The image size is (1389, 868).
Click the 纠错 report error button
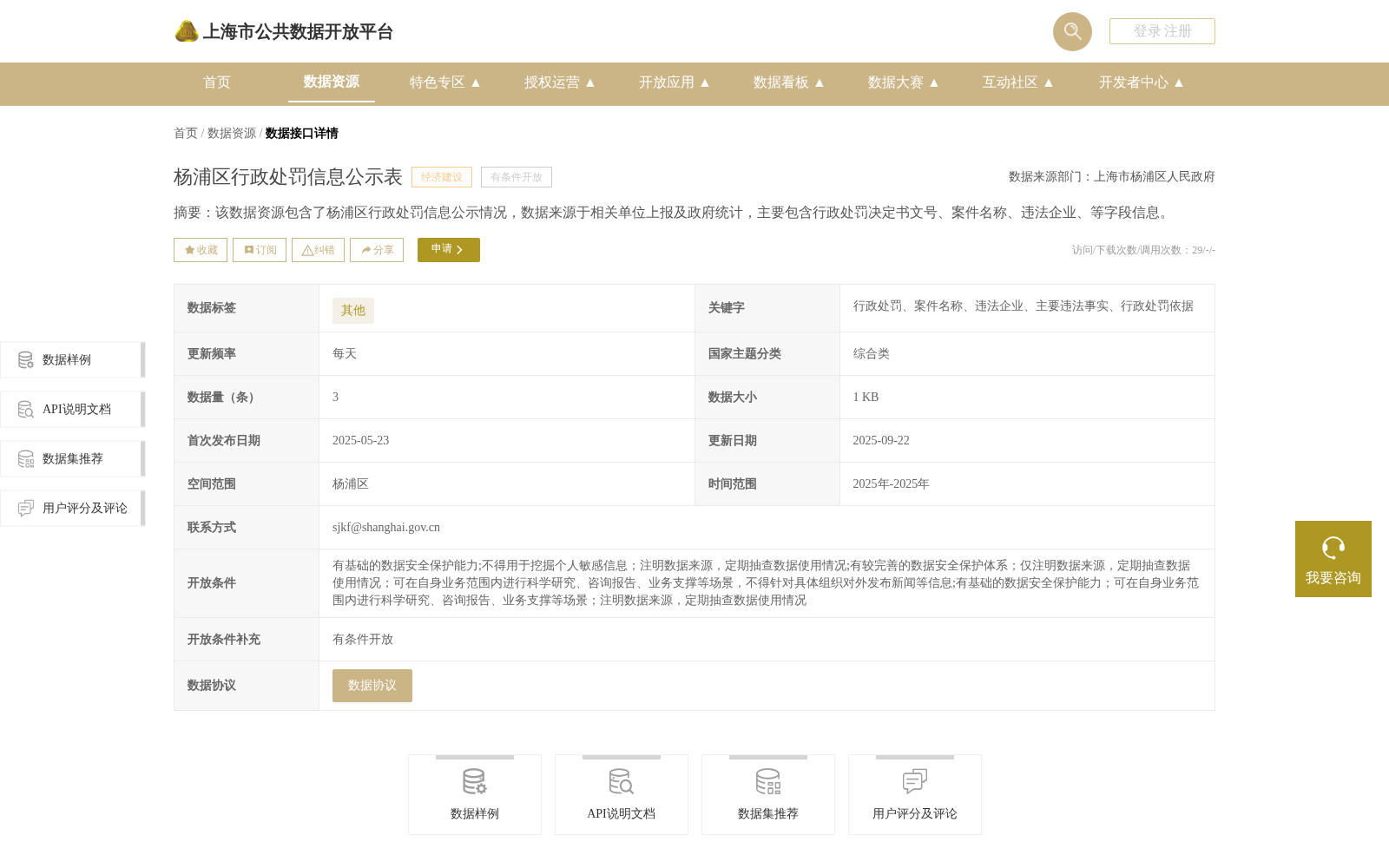pyautogui.click(x=318, y=250)
